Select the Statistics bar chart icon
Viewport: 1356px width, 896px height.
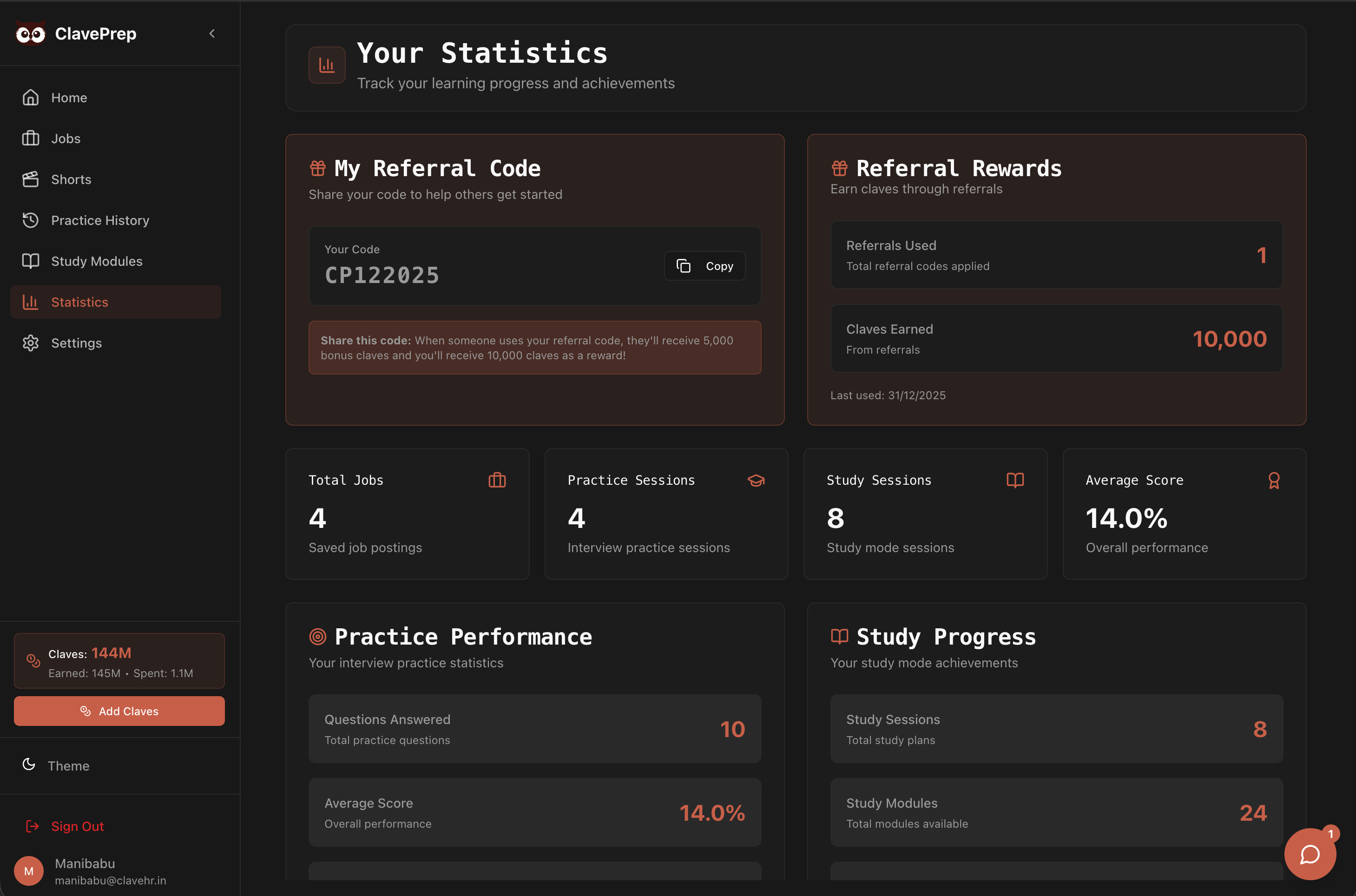30,302
